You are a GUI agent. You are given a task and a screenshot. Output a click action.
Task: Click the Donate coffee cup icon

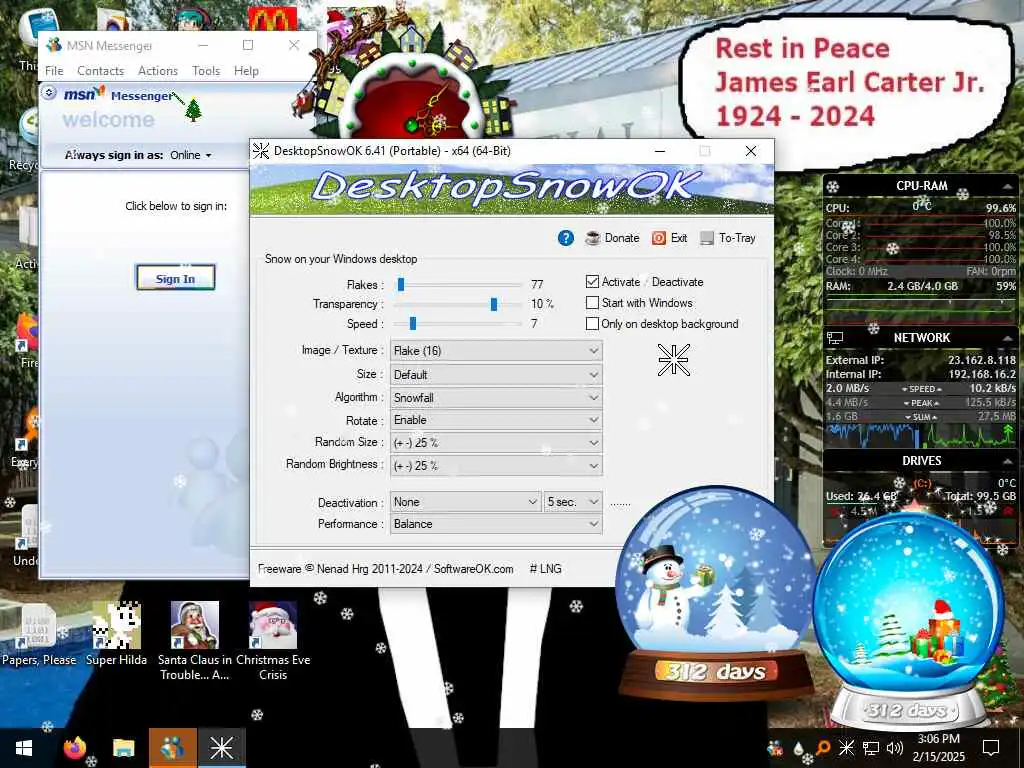point(592,238)
